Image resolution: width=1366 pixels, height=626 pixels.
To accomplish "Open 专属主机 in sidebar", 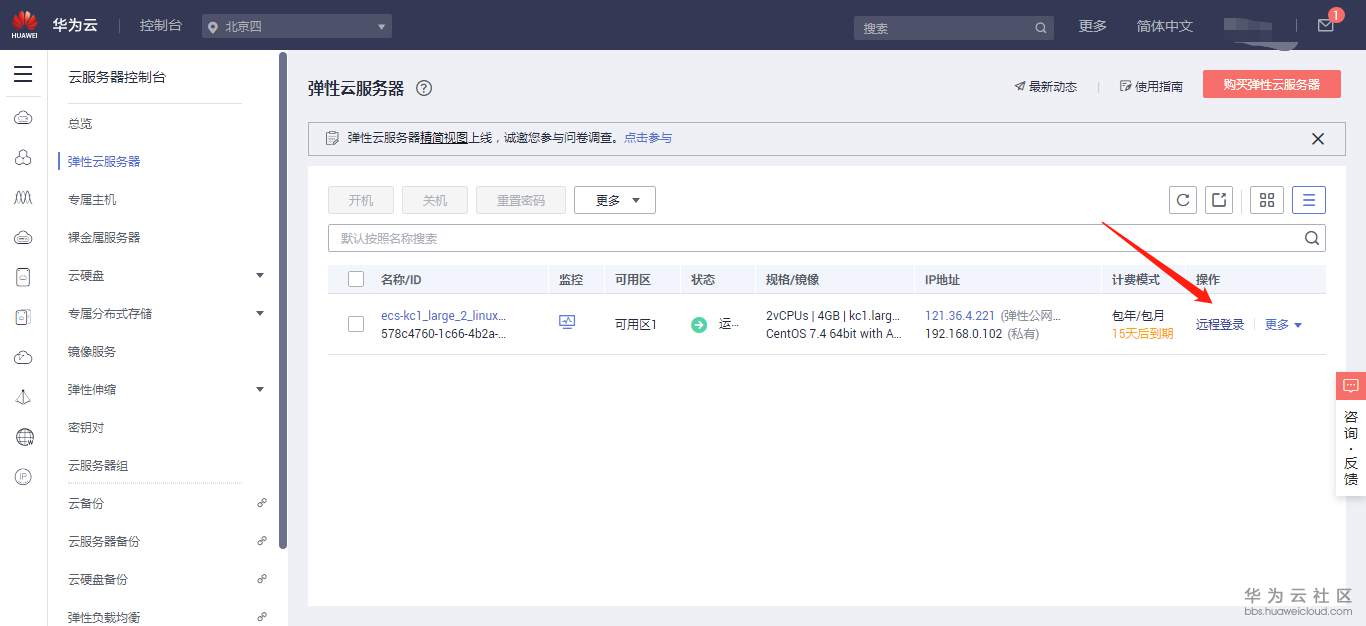I will coord(92,199).
